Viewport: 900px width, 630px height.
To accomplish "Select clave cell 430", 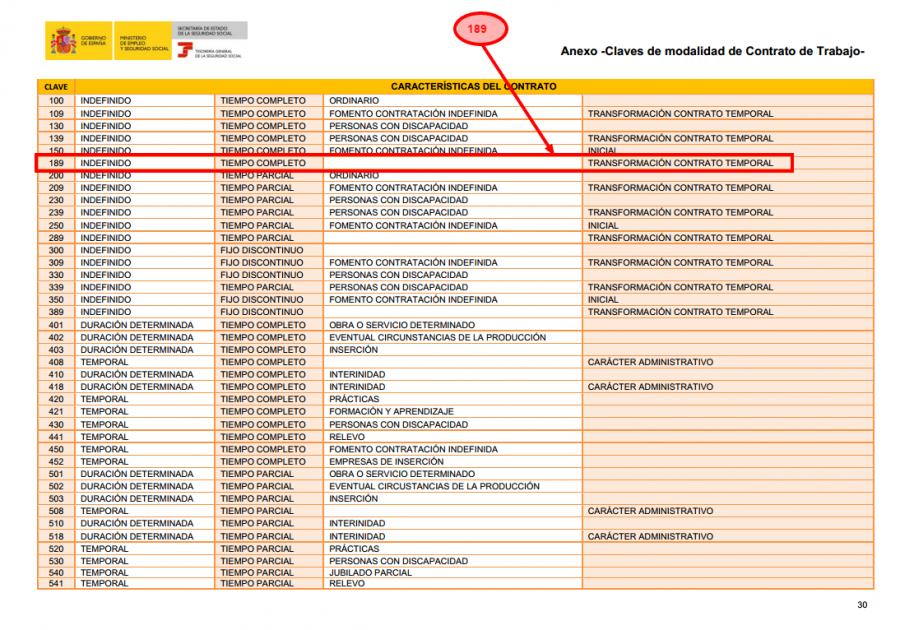I will tap(56, 425).
